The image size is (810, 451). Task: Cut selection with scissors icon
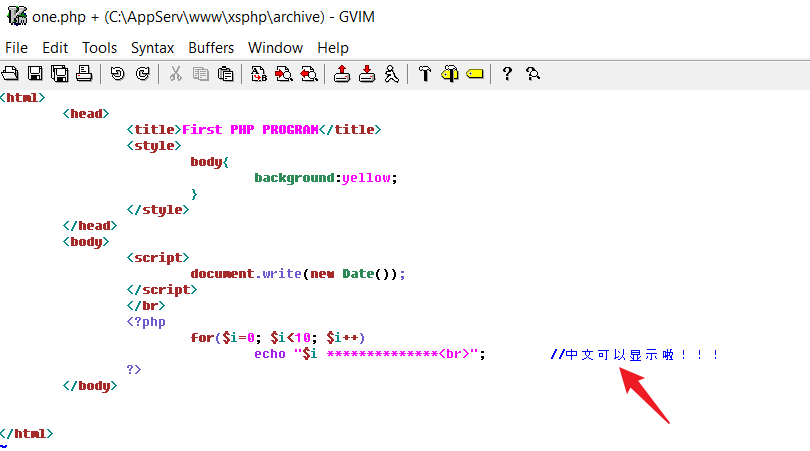coord(176,74)
